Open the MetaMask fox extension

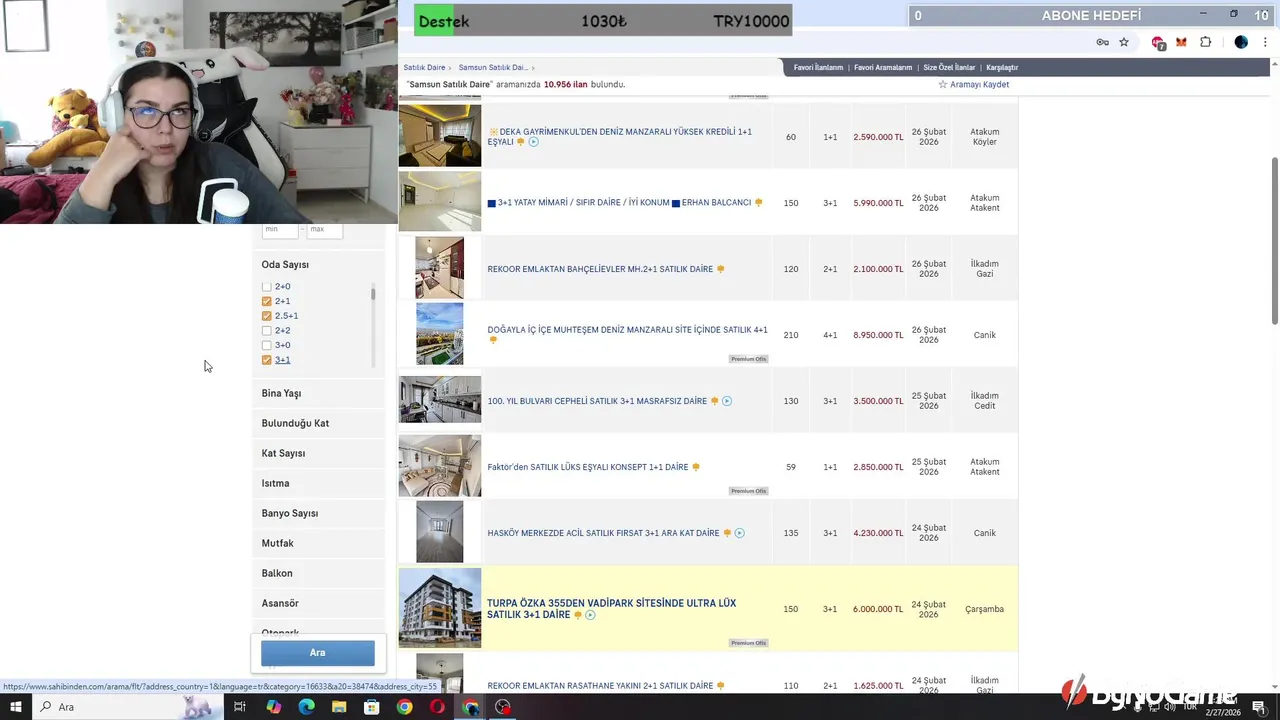[x=1181, y=42]
